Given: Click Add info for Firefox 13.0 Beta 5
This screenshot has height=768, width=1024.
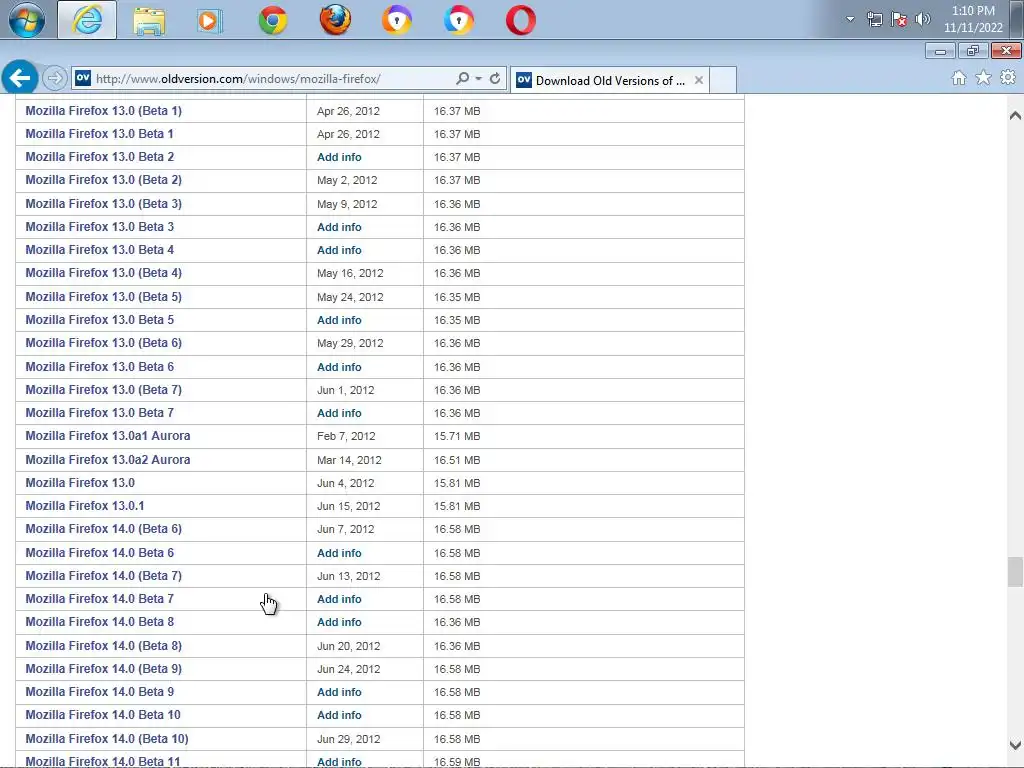Looking at the screenshot, I should click(339, 320).
